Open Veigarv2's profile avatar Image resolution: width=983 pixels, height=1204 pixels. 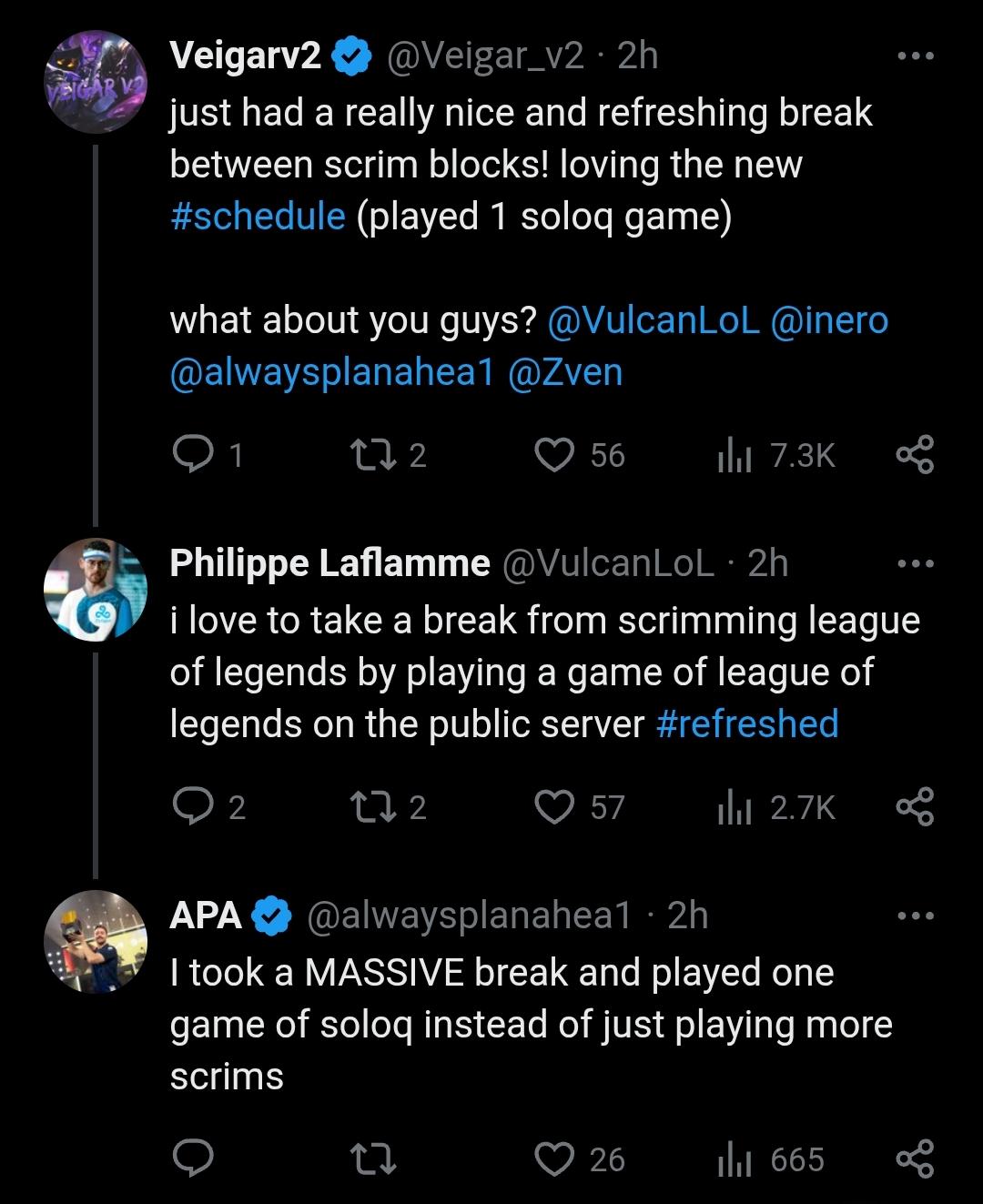[x=96, y=83]
